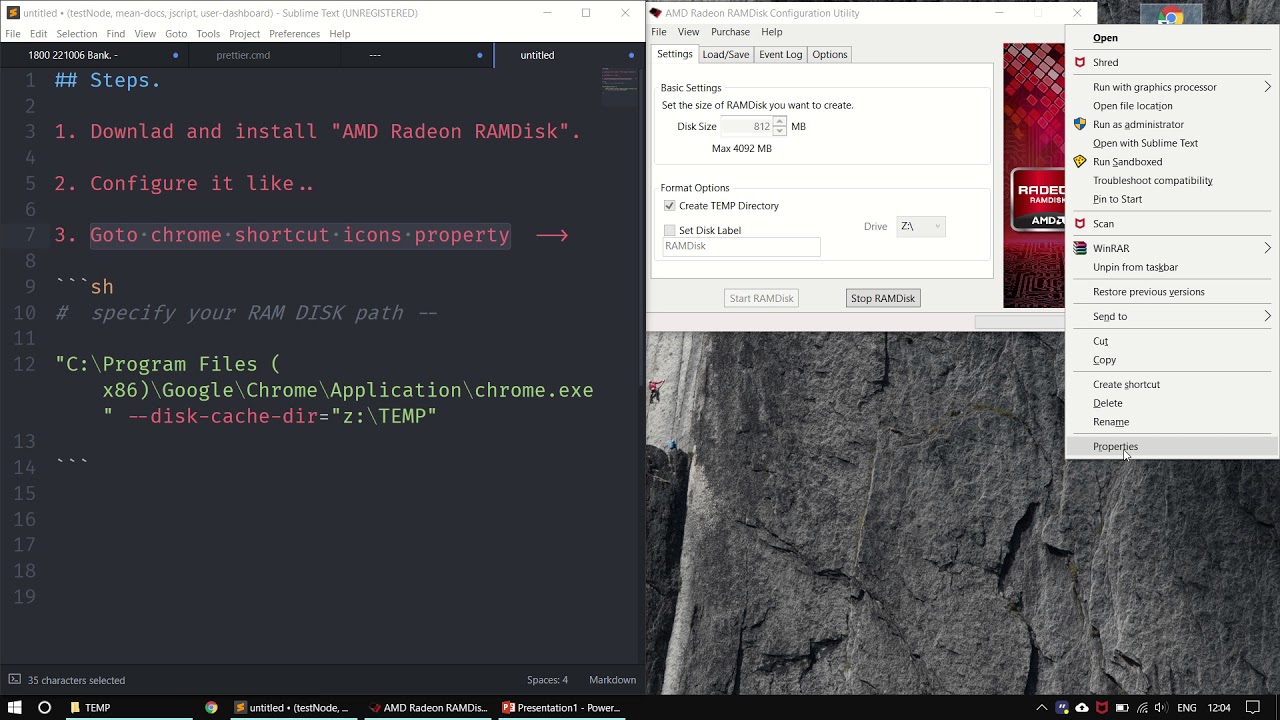The width and height of the screenshot is (1280, 720).
Task: Switch to PowerPoint Presentation1 taskbar button
Action: pos(562,707)
